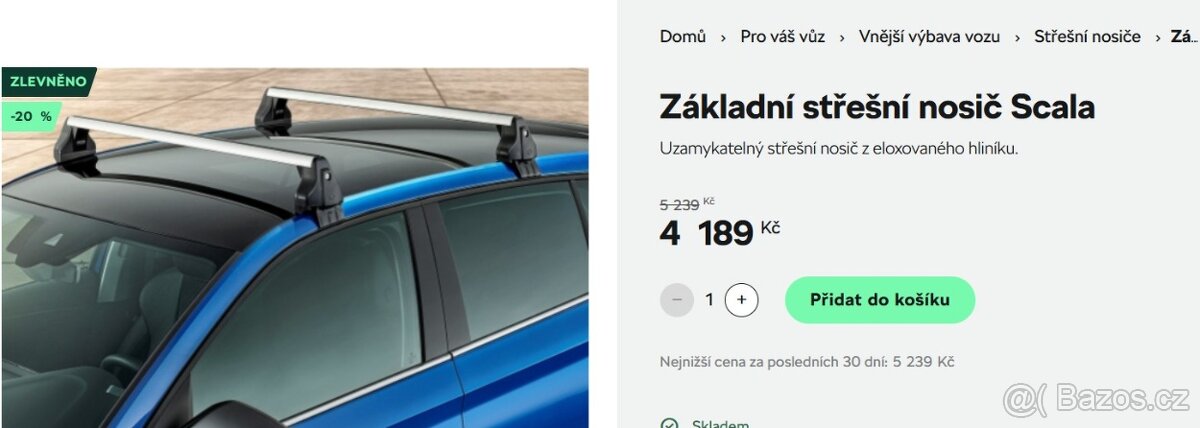1200x428 pixels.
Task: Click the Bazos.cz watermark logo
Action: pos(1096,398)
